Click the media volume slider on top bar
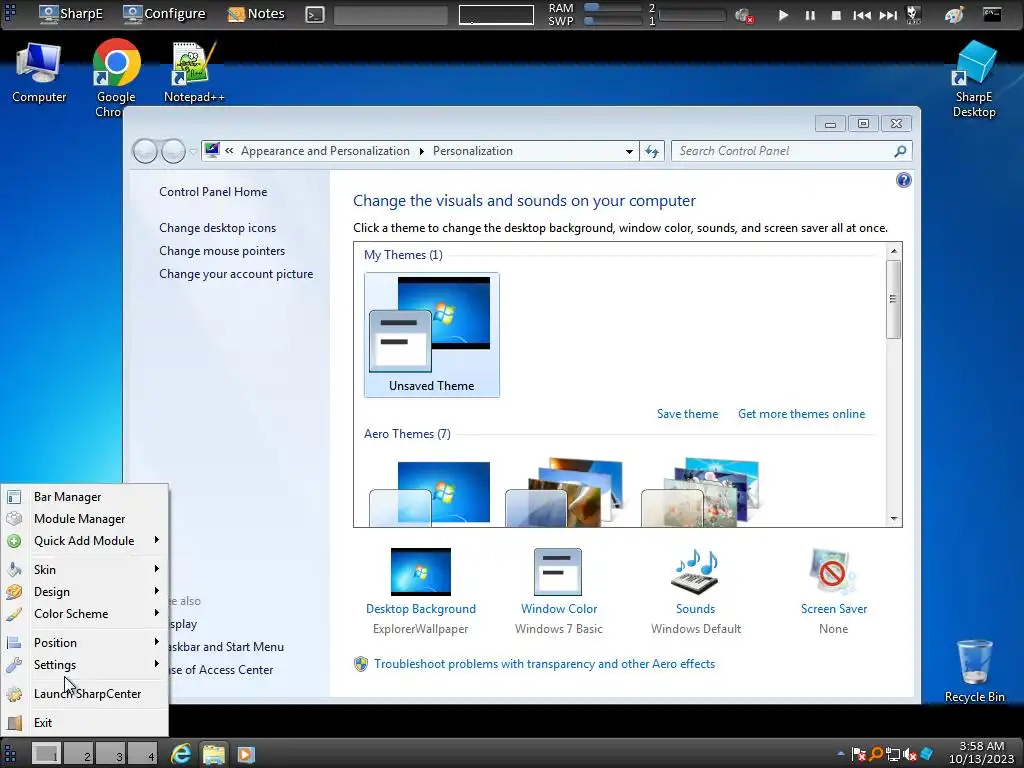Image resolution: width=1024 pixels, height=768 pixels. point(692,15)
